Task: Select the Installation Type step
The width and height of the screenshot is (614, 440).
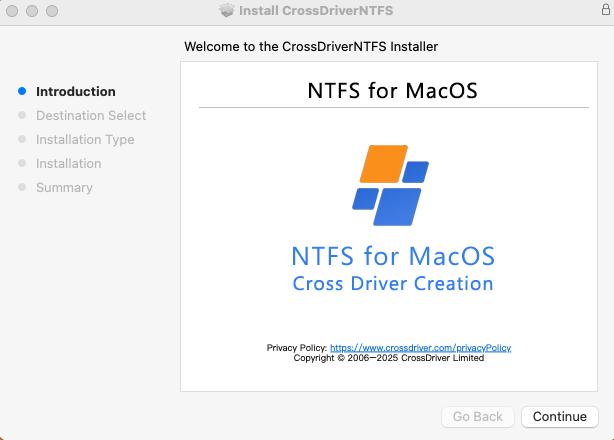Action: pos(85,139)
